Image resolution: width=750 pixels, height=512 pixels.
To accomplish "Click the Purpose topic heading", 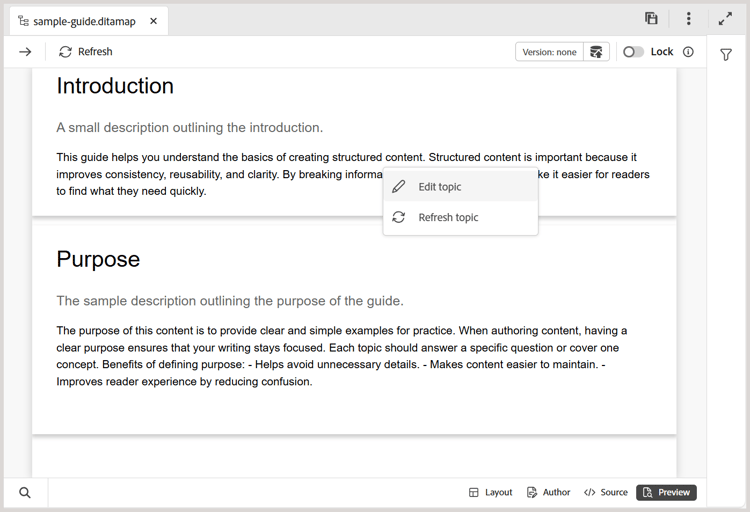I will click(98, 259).
